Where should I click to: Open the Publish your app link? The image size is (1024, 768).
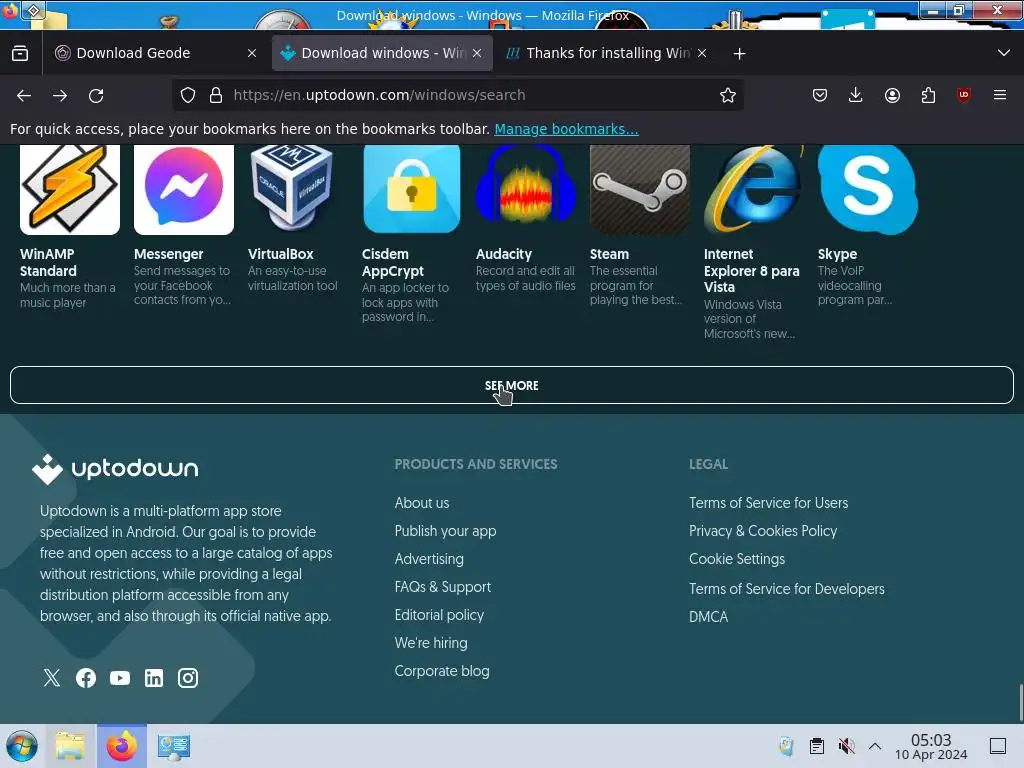[x=445, y=531]
